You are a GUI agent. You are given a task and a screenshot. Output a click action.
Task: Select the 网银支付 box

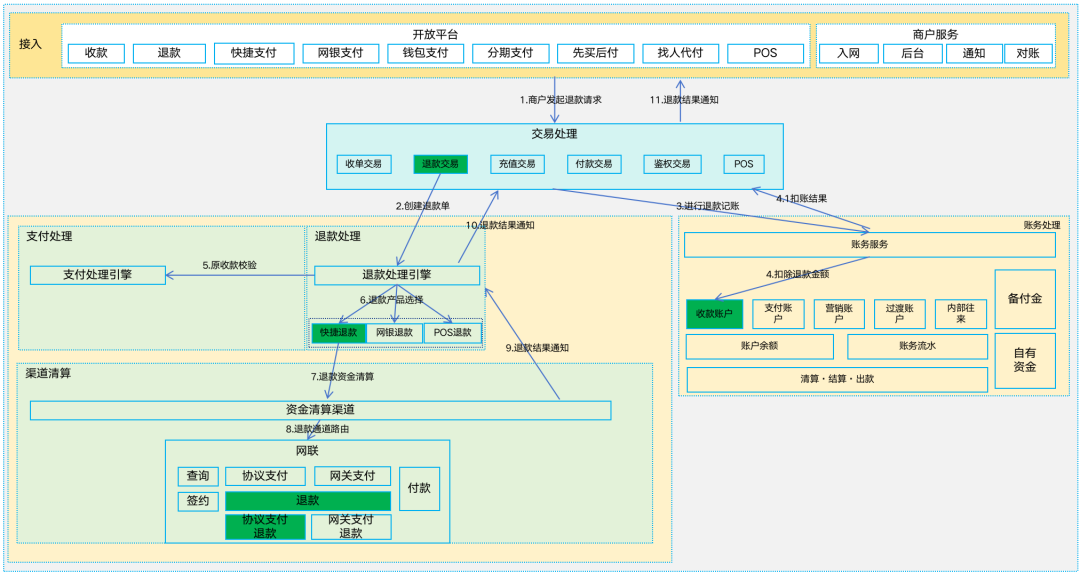tap(341, 53)
